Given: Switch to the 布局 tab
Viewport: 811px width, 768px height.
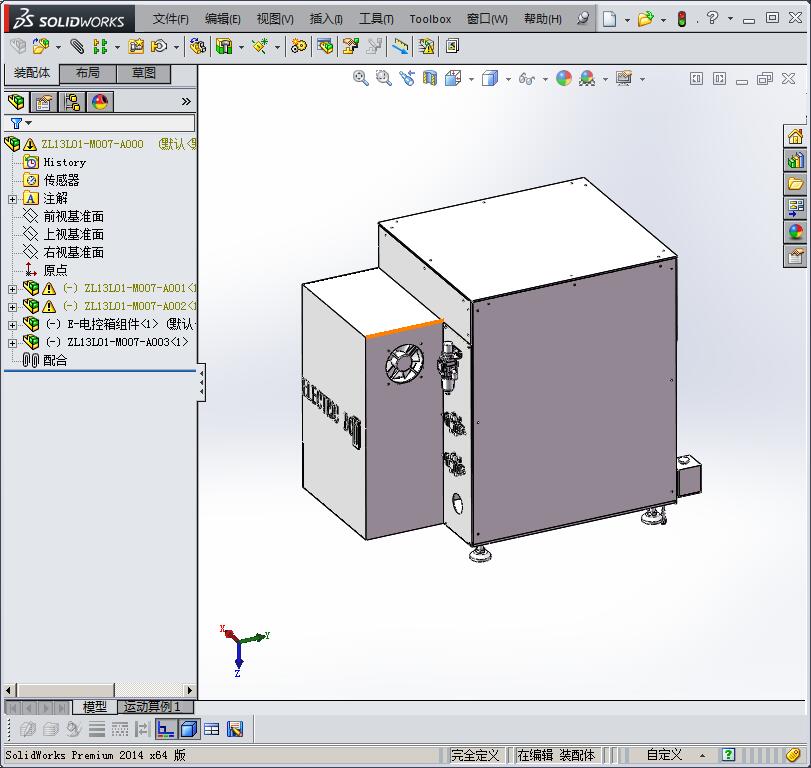Looking at the screenshot, I should pyautogui.click(x=88, y=73).
